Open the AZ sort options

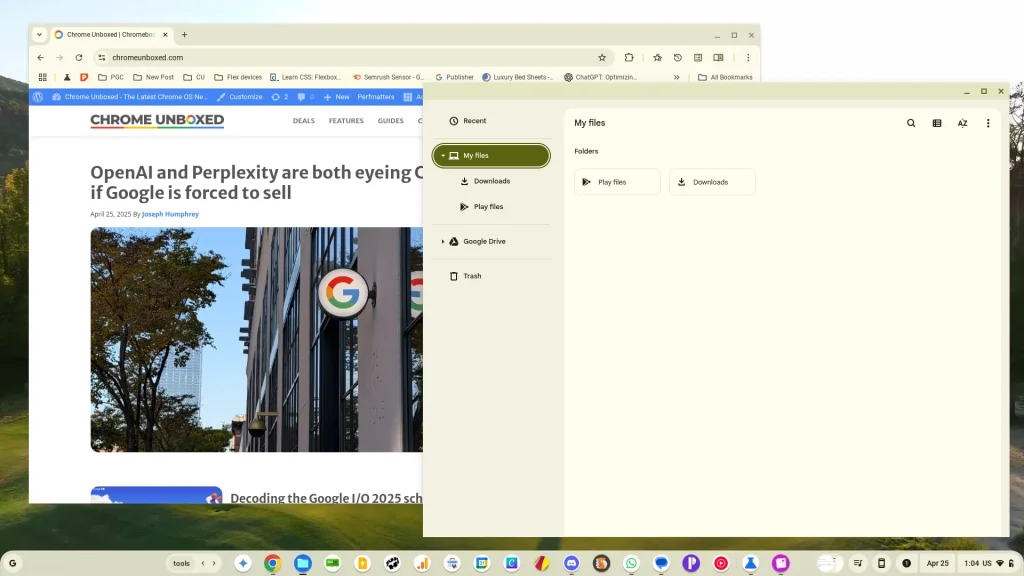click(x=962, y=123)
